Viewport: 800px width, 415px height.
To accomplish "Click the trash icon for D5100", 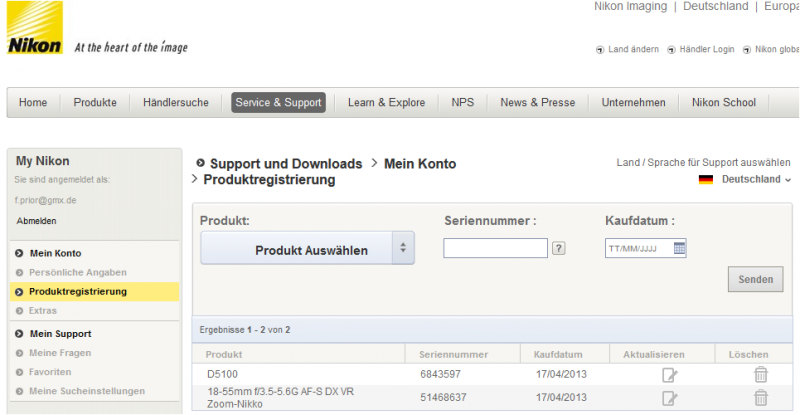I will pos(760,375).
